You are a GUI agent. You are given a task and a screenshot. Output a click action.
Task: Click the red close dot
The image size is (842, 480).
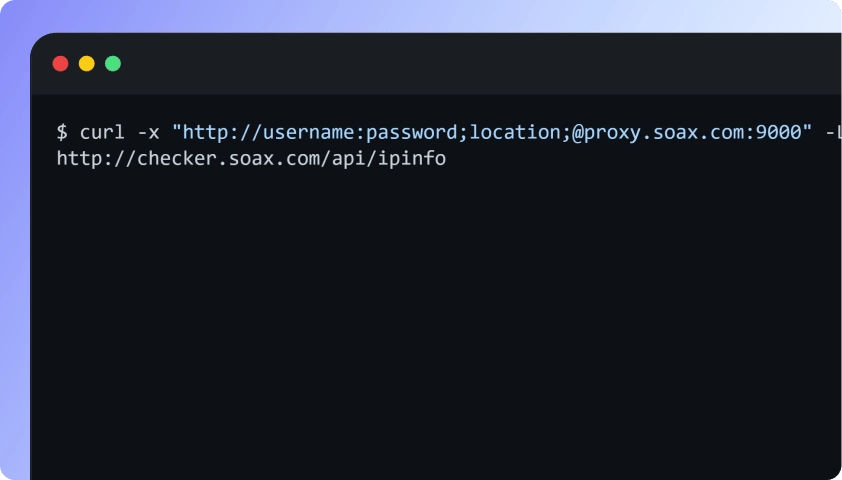pyautogui.click(x=60, y=64)
